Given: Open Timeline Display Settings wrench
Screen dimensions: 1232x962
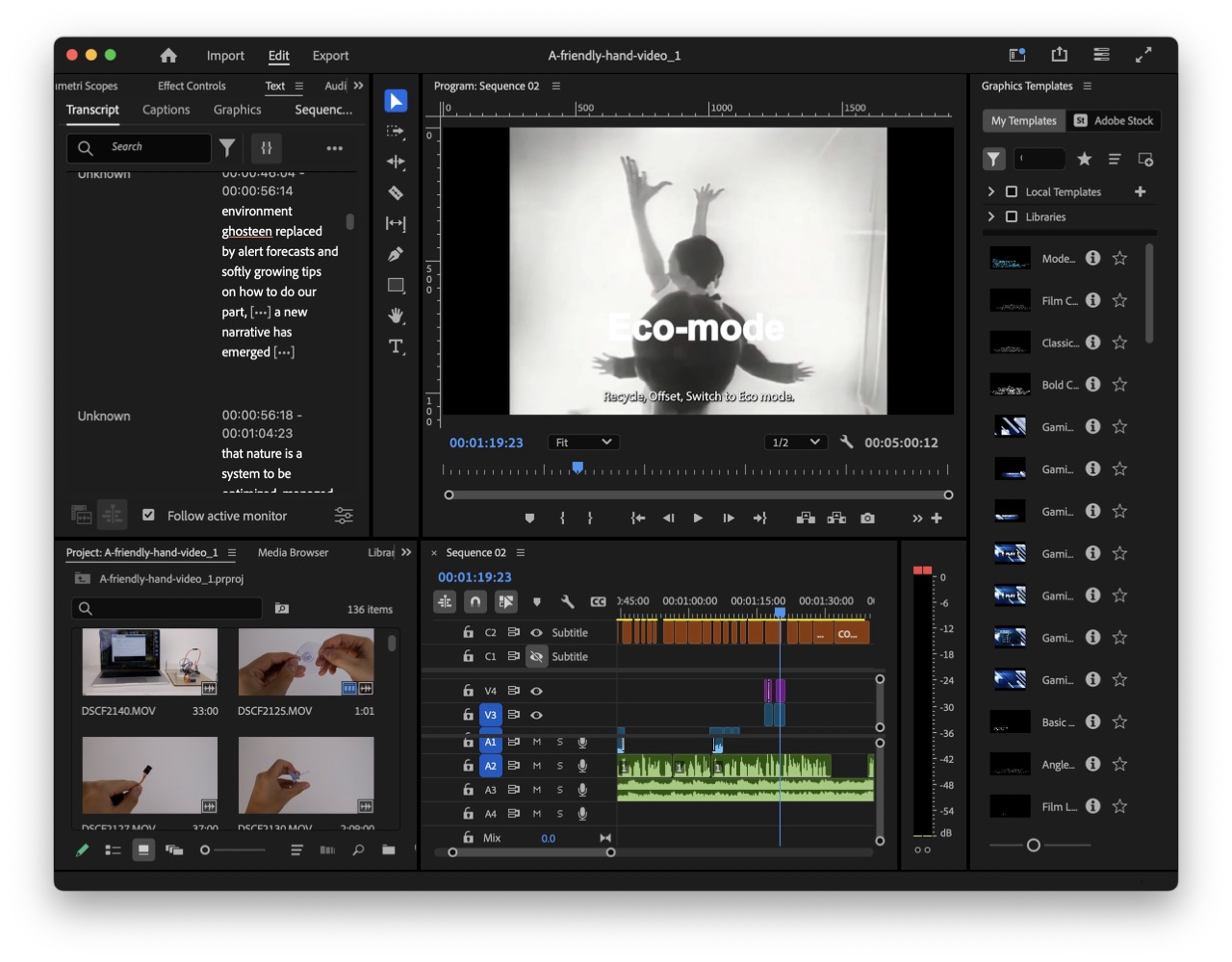Looking at the screenshot, I should click(568, 602).
